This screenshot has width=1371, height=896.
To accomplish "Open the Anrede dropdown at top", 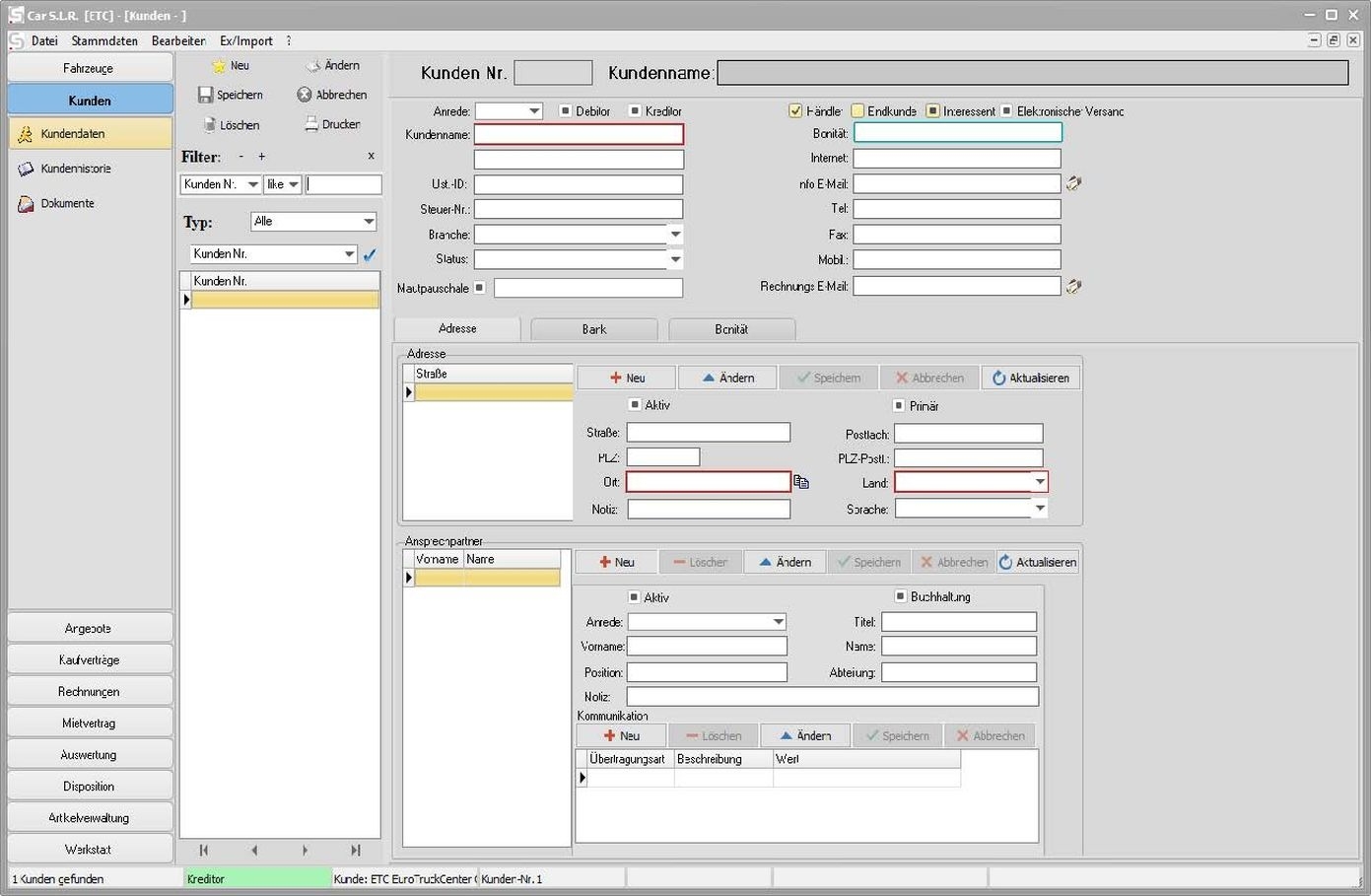I will (x=533, y=111).
